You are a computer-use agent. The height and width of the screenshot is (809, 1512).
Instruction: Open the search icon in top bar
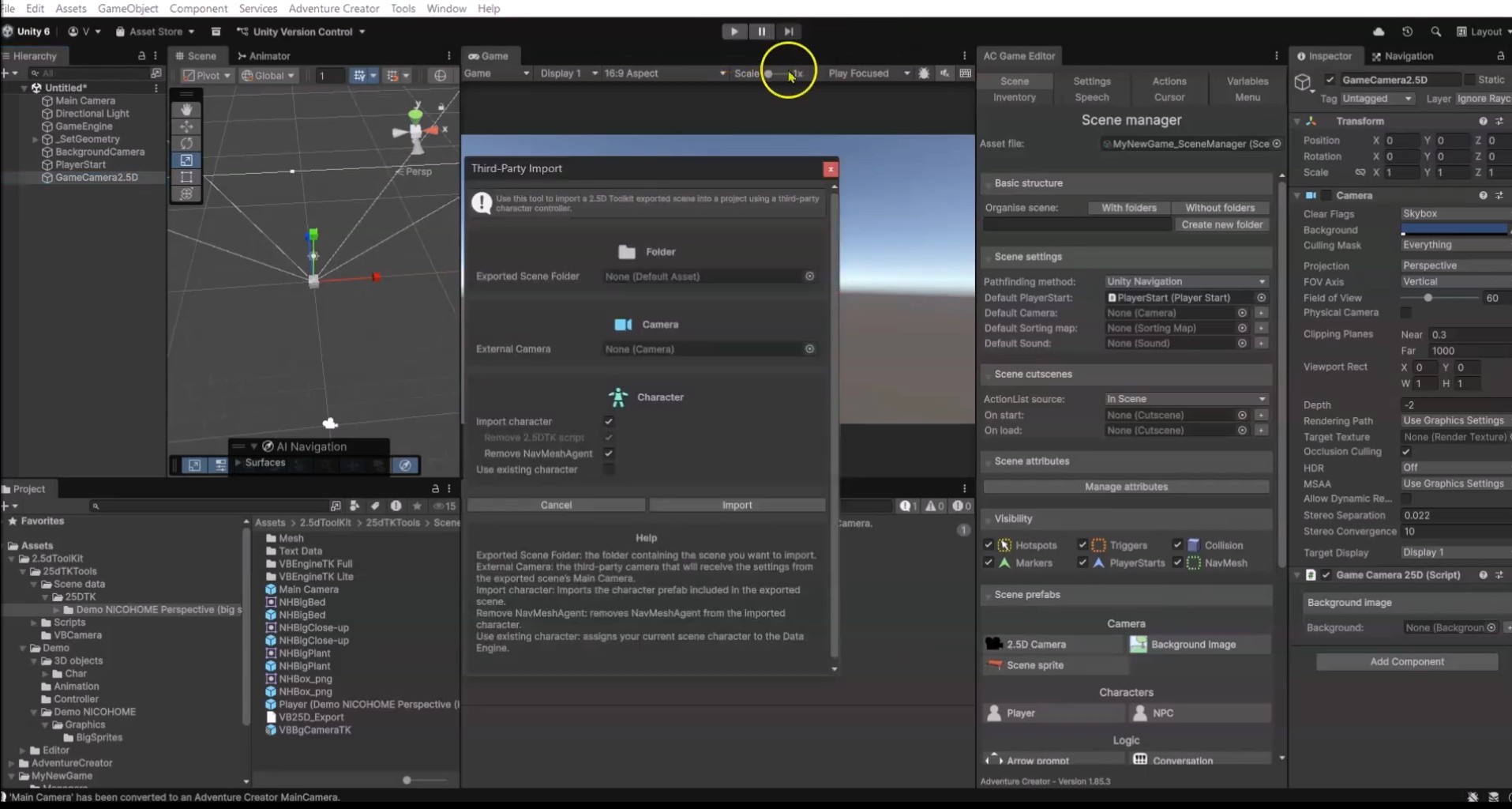tap(1435, 32)
